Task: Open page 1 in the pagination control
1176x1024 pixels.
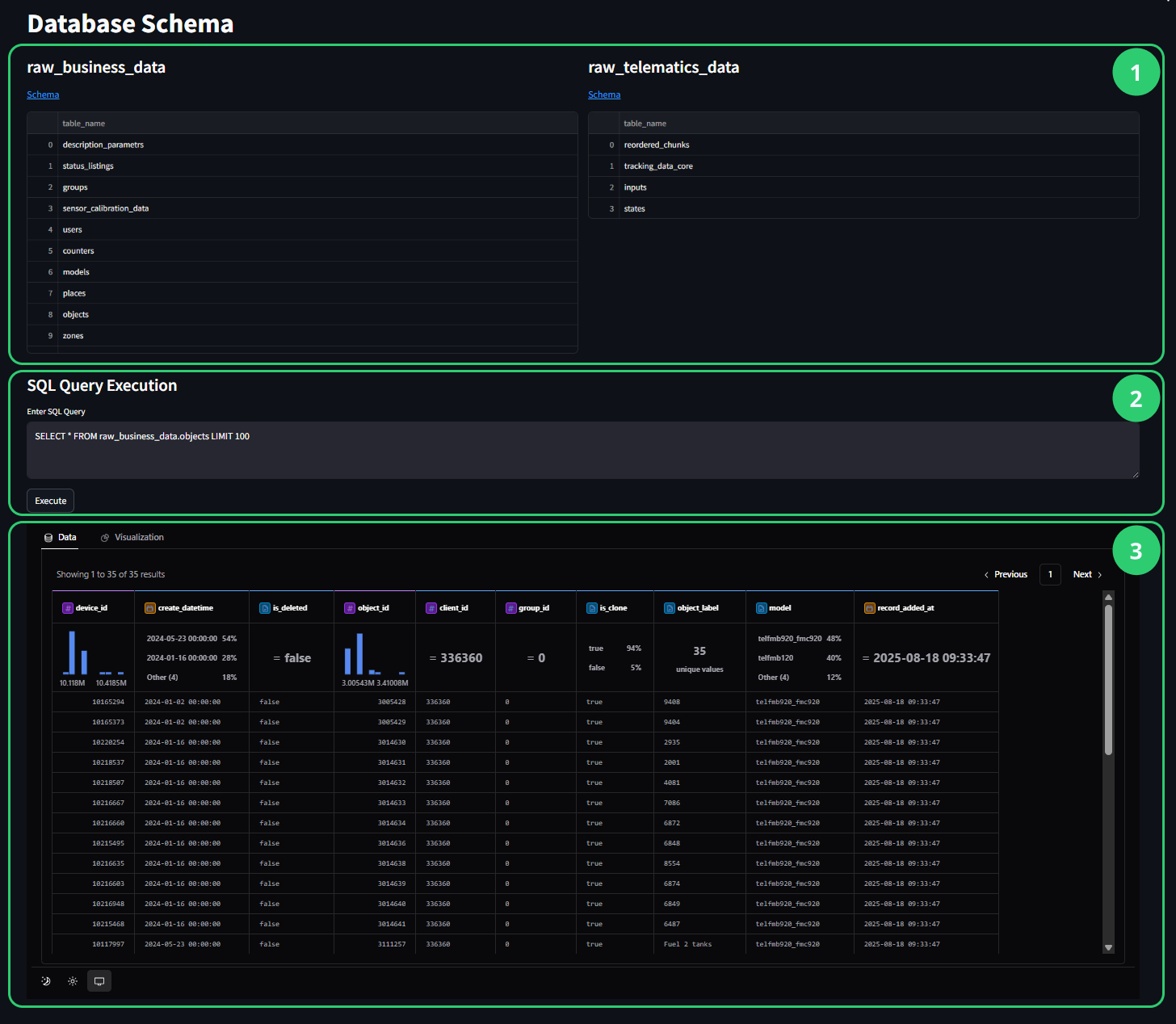Action: [1050, 574]
